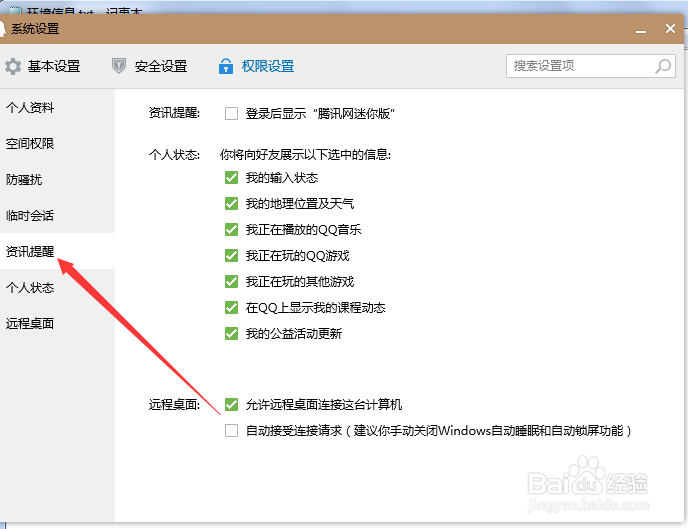Screen dimensions: 688x529
Task: Select 个人资料 in the sidebar
Action: click(x=57, y=107)
